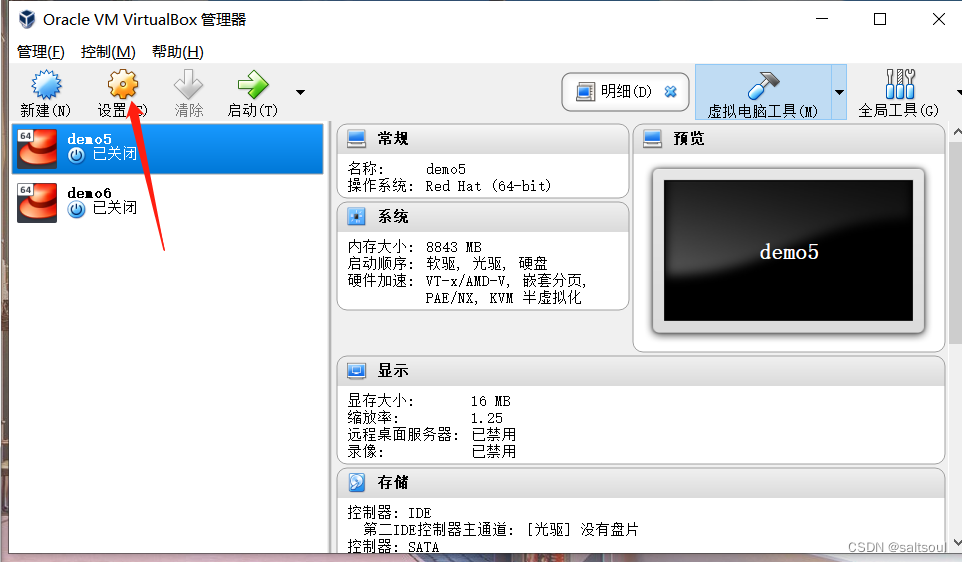Viewport: 962px width, 562px height.
Task: Click 远程桌面服务器 已禁用 text
Action: pyautogui.click(x=494, y=435)
